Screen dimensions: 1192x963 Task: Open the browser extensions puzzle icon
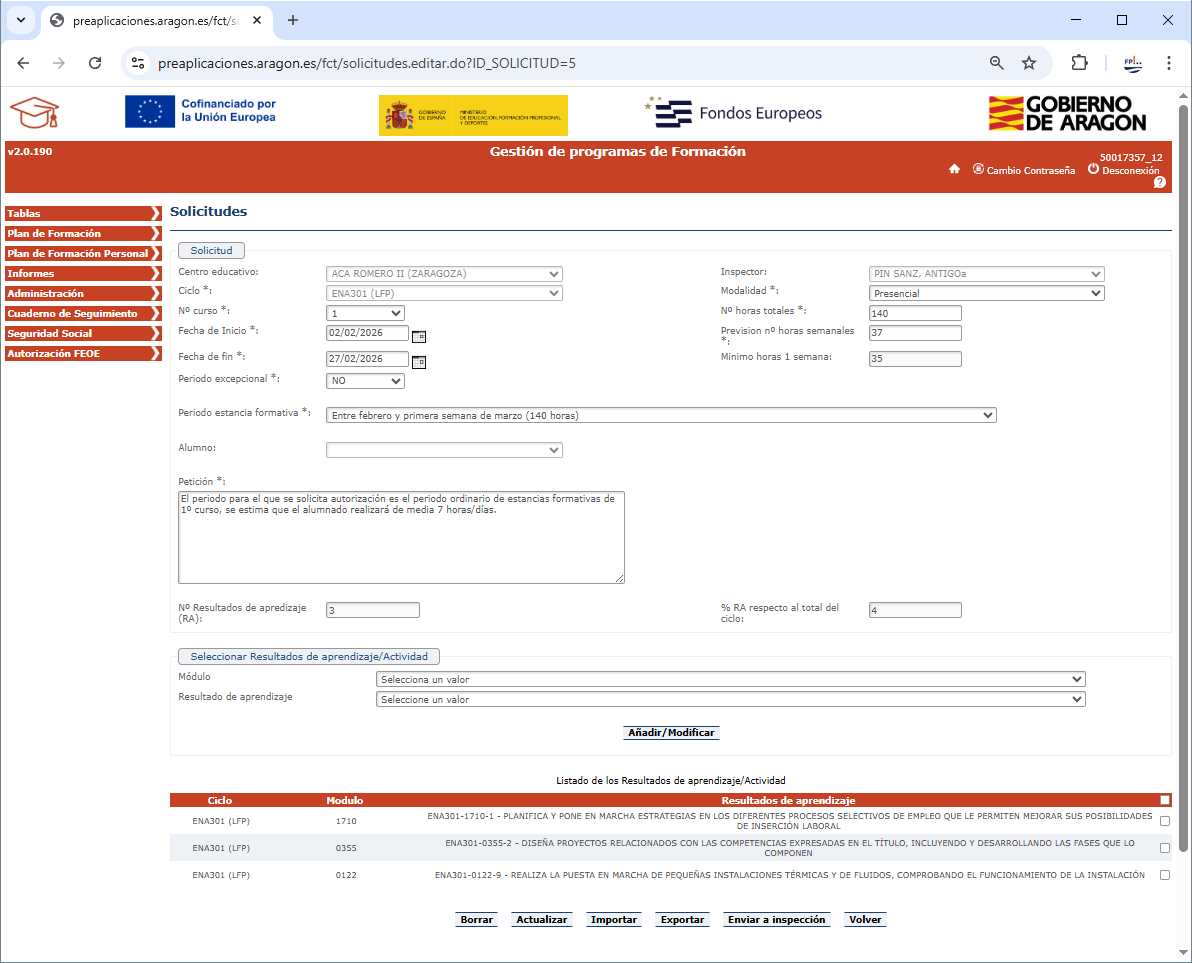[1079, 63]
